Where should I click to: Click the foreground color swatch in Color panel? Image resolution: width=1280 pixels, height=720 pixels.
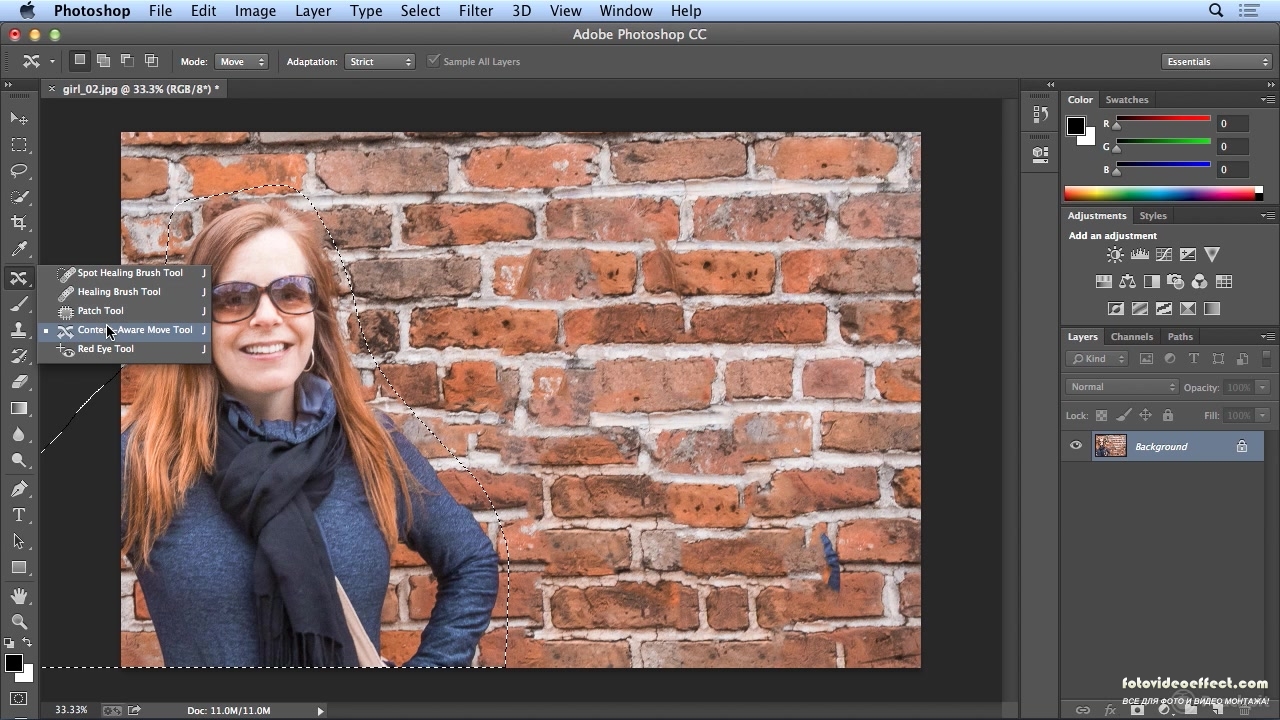click(x=1076, y=126)
